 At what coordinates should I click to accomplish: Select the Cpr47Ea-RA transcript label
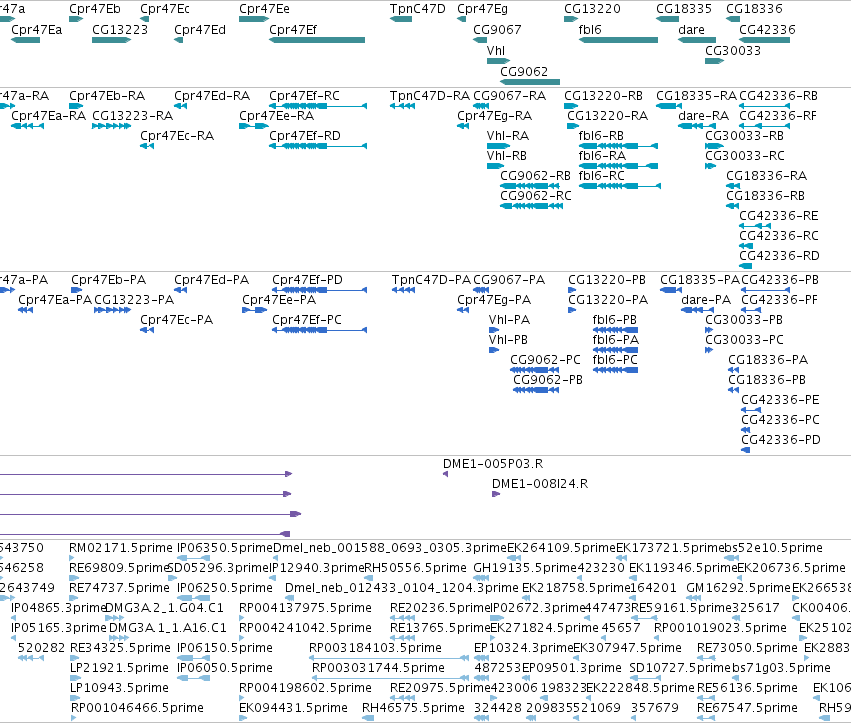tap(48, 116)
